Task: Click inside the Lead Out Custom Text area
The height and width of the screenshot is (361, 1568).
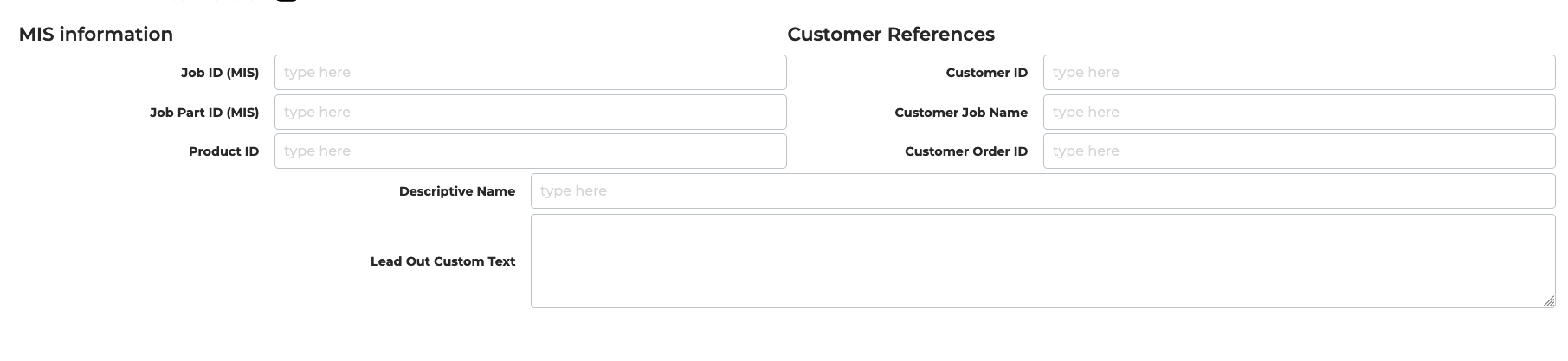Action: (x=1042, y=261)
